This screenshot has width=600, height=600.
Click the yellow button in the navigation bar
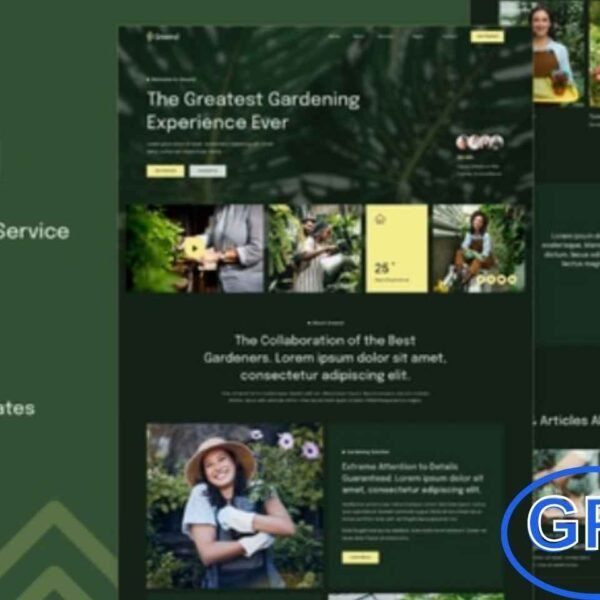pos(487,36)
